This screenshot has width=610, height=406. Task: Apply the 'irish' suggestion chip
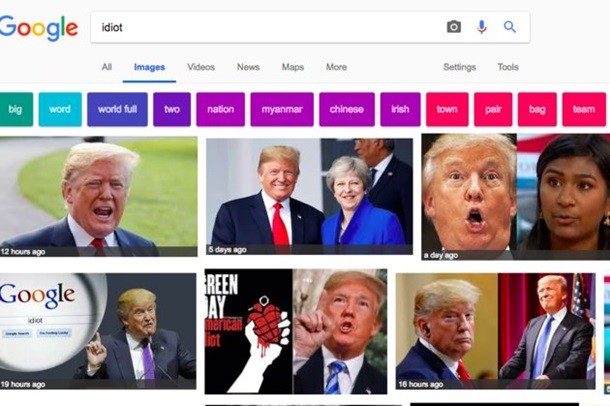(x=400, y=109)
